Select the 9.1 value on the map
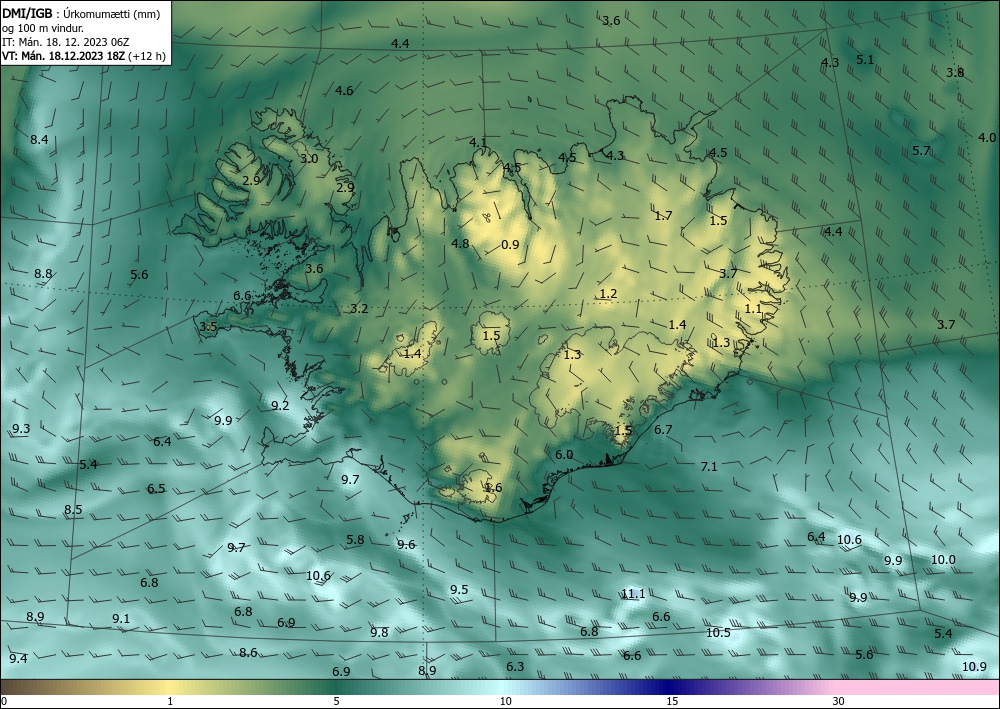This screenshot has width=1000, height=709. pyautogui.click(x=121, y=618)
